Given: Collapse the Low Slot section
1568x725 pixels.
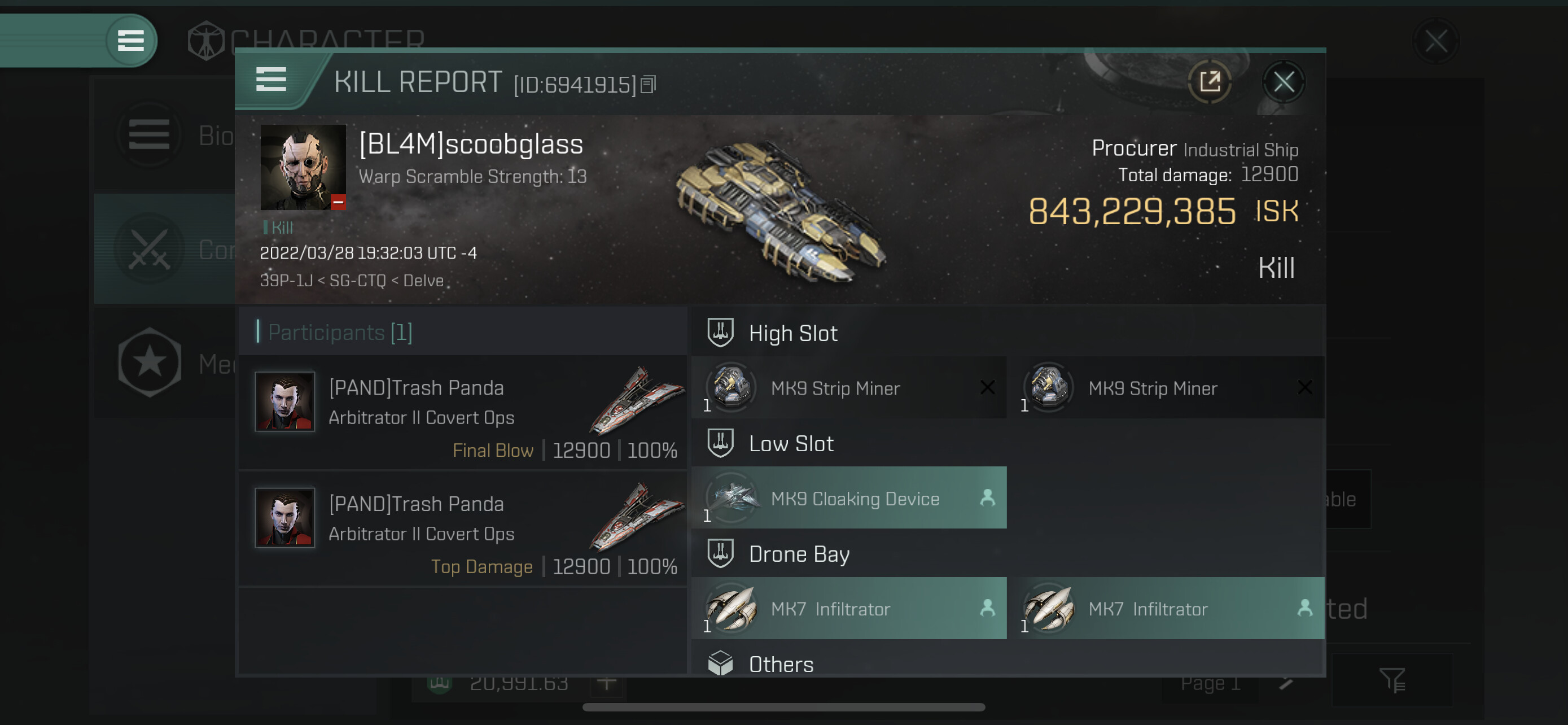Looking at the screenshot, I should 790,443.
